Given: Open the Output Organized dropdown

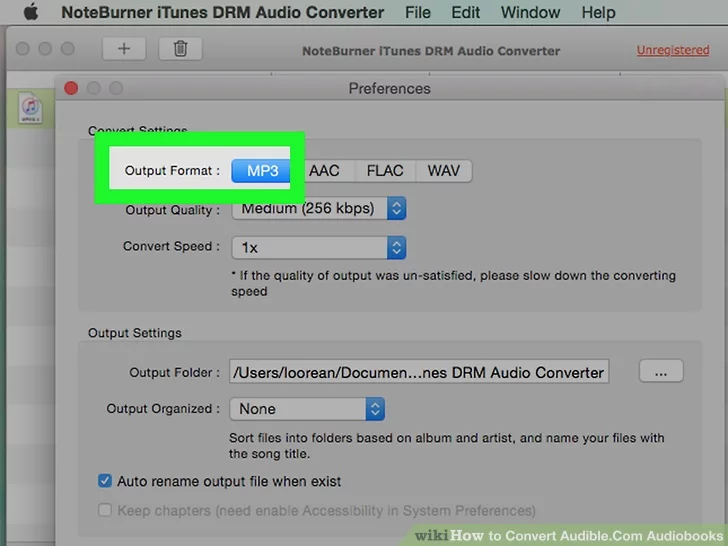Looking at the screenshot, I should coord(307,409).
